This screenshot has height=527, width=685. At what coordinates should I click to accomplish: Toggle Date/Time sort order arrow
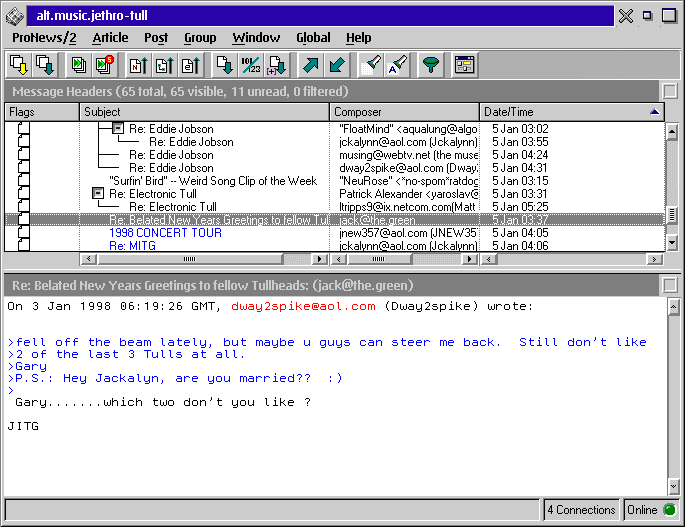(x=654, y=112)
